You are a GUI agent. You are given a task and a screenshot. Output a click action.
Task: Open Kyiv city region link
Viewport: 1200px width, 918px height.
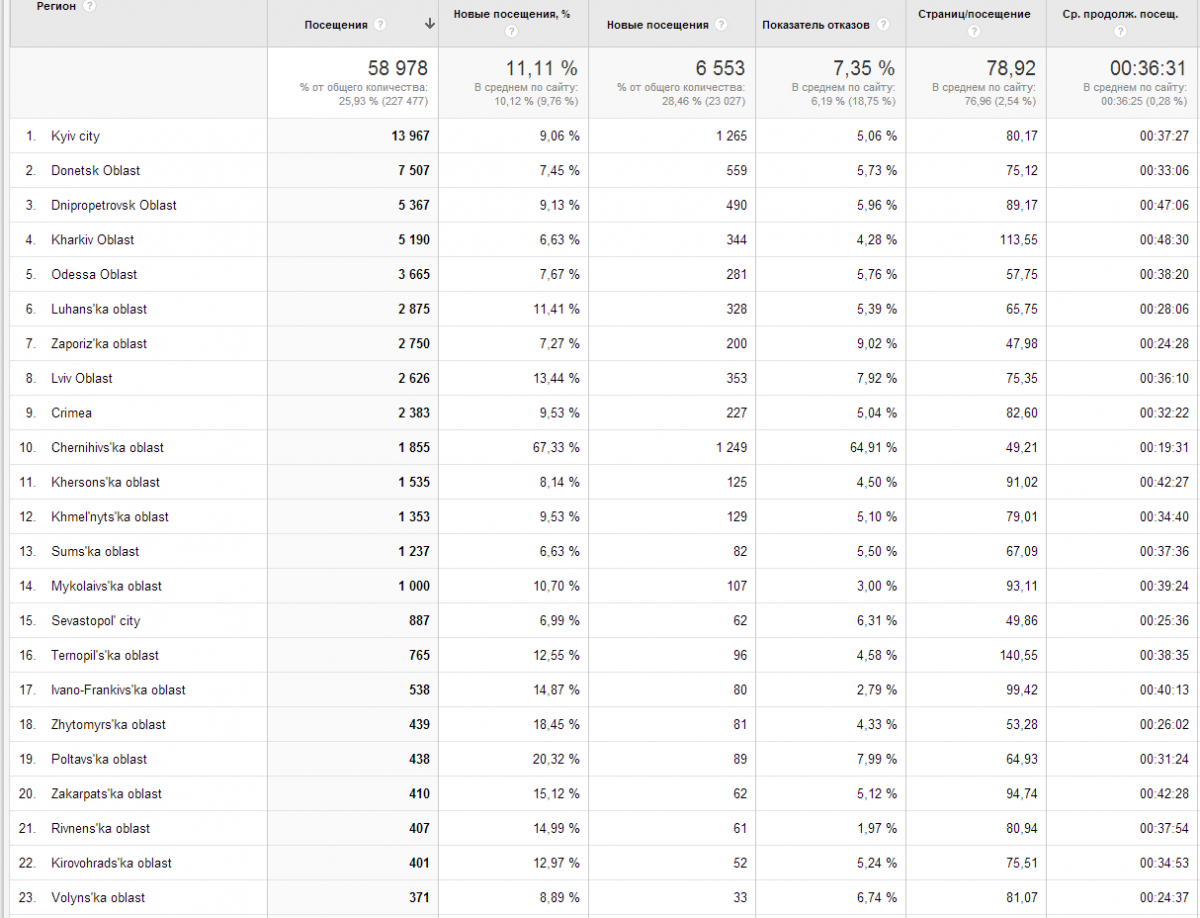[x=76, y=136]
